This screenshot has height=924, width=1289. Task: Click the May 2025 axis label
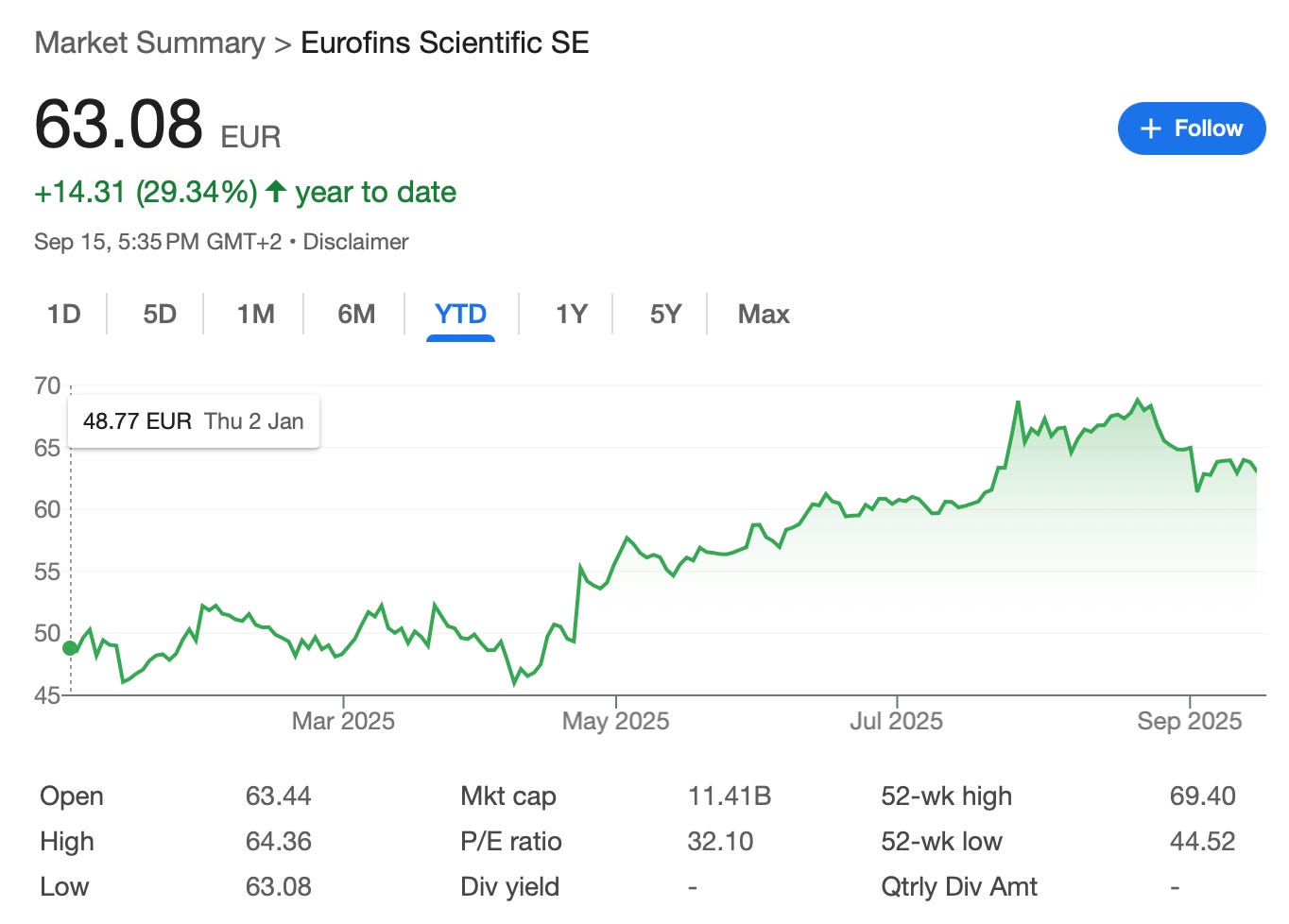pyautogui.click(x=615, y=721)
